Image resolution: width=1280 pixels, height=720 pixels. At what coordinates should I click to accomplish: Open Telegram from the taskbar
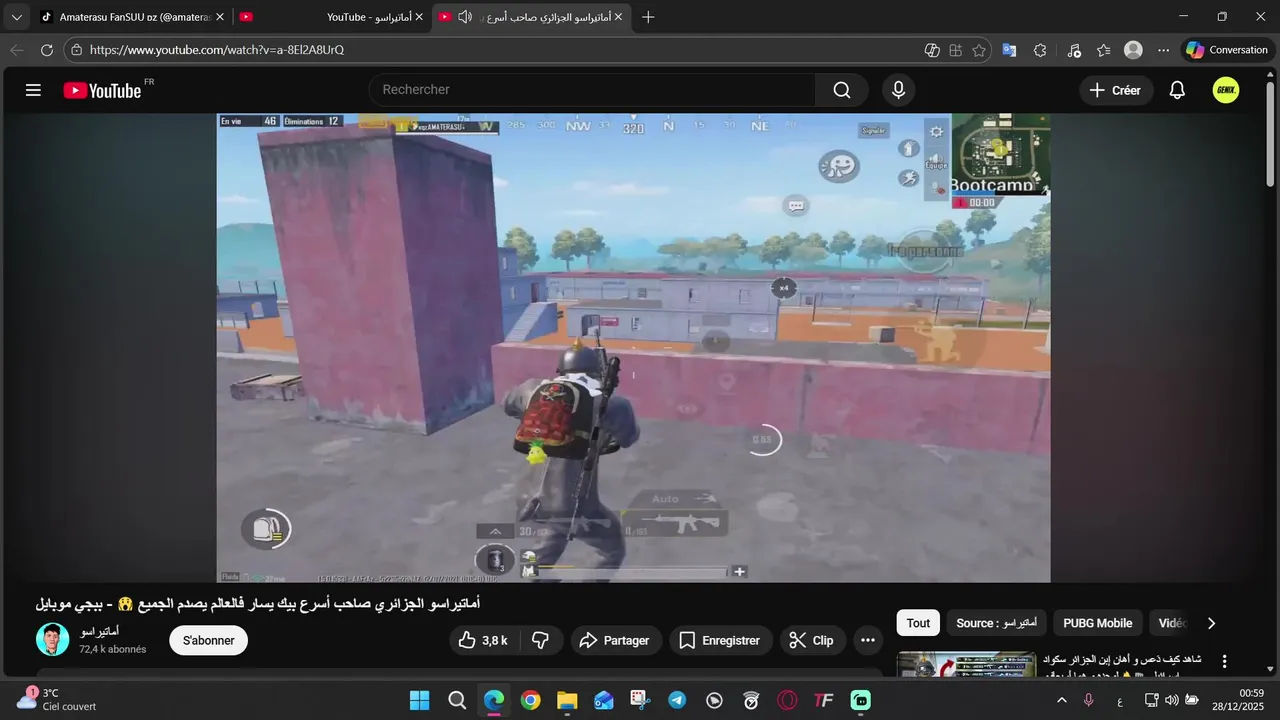[677, 701]
